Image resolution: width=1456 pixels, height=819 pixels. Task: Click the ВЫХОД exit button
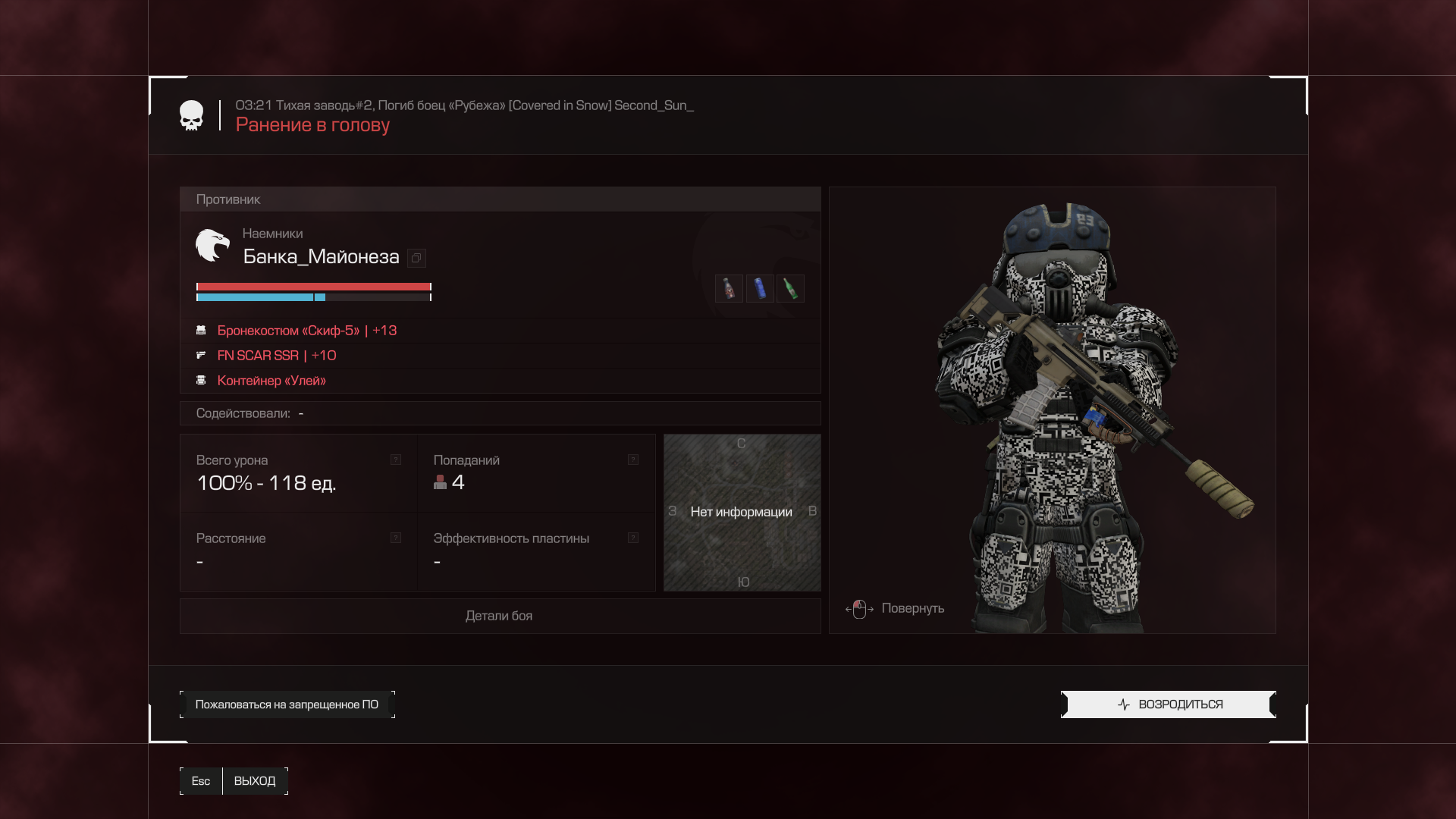pyautogui.click(x=255, y=781)
